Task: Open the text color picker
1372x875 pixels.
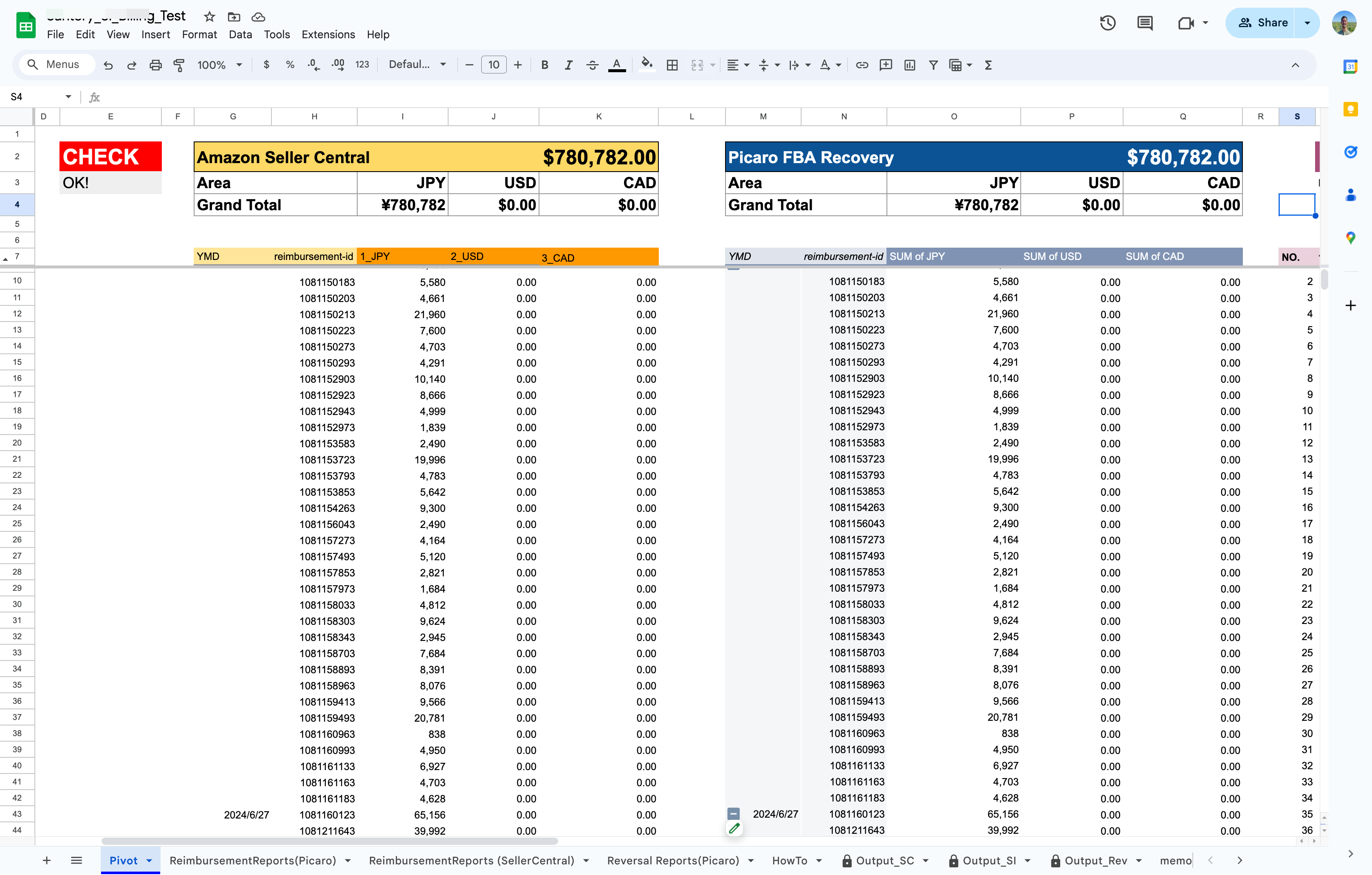Action: [616, 65]
